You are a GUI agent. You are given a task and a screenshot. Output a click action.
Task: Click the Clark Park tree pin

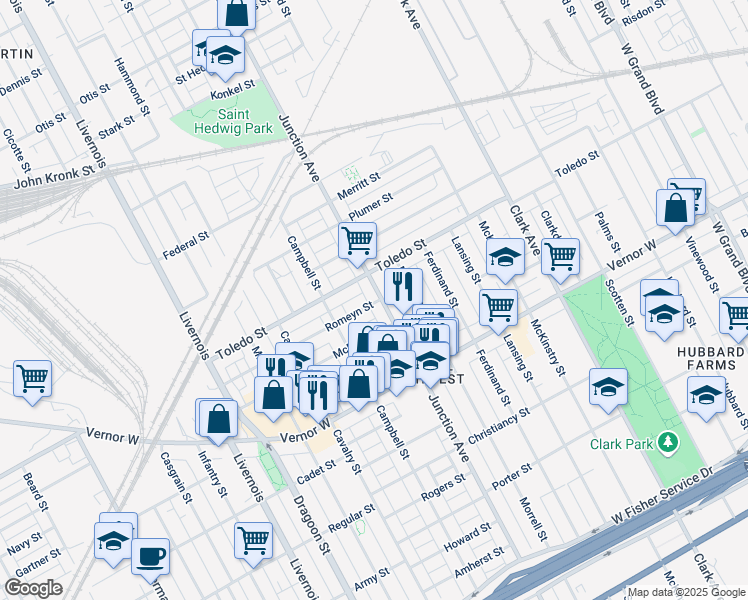click(x=668, y=444)
